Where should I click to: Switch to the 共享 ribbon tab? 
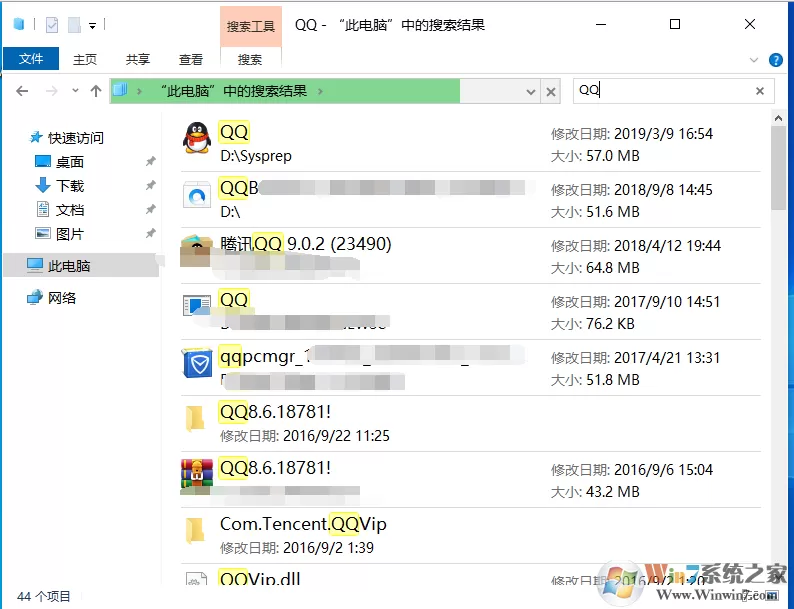138,59
